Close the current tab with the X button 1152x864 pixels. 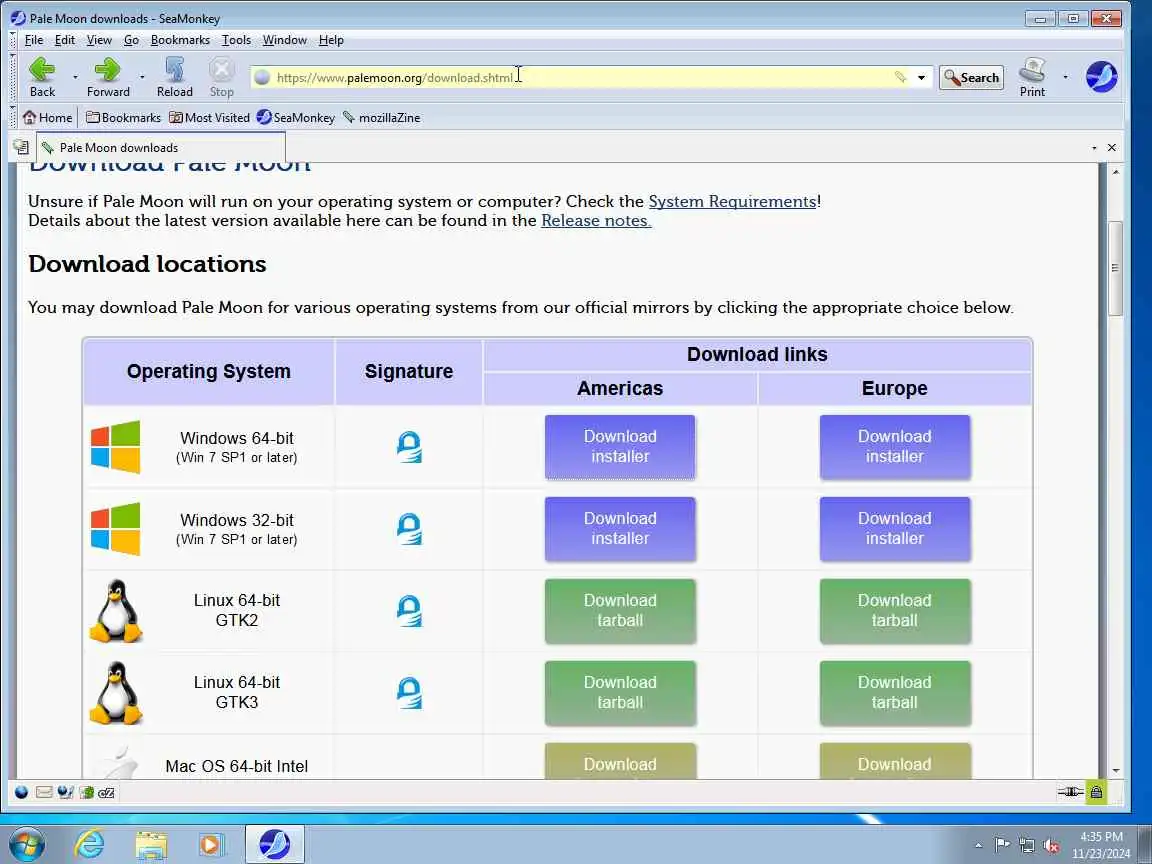1112,148
